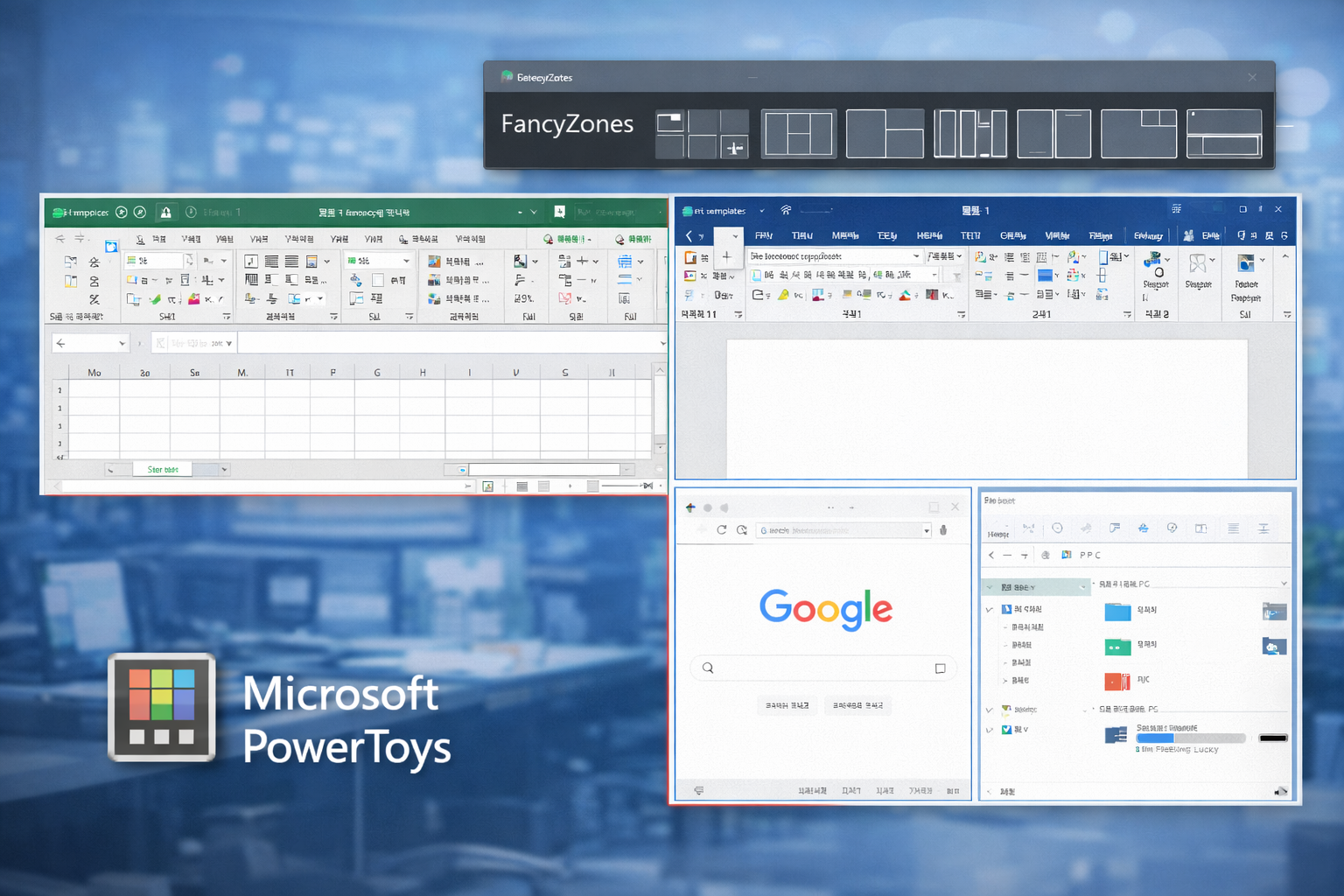Click the magnifier icon in Google search box
The height and width of the screenshot is (896, 1344).
click(x=708, y=668)
